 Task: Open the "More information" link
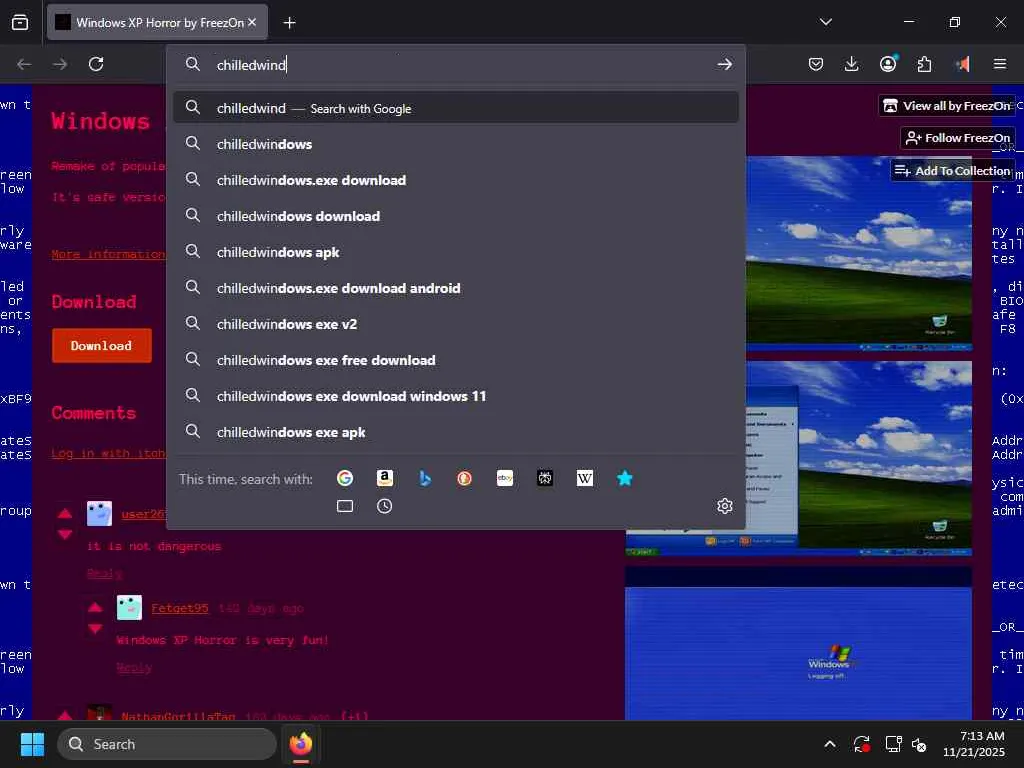click(108, 254)
